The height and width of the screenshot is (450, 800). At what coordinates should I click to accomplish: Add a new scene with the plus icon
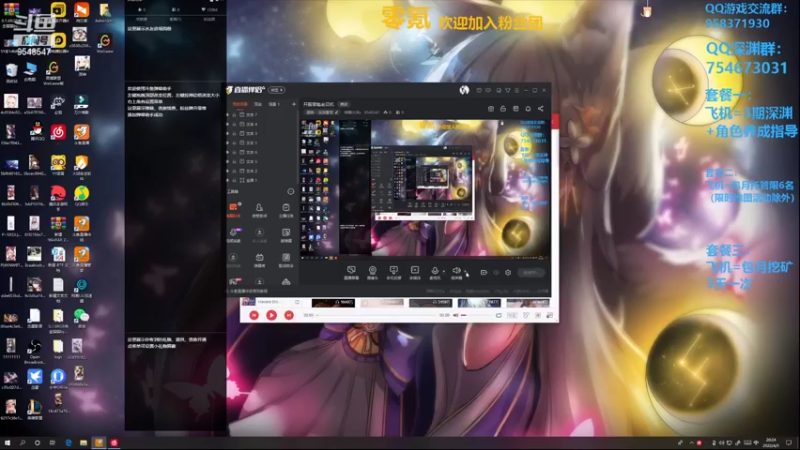[x=293, y=104]
